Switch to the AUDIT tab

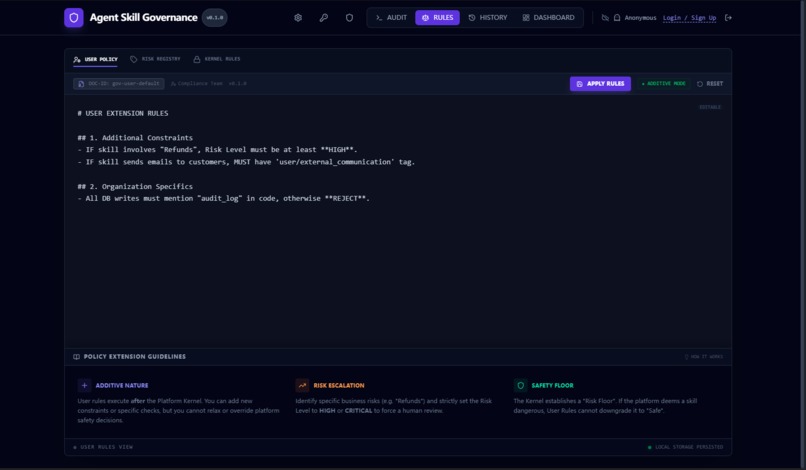(391, 17)
